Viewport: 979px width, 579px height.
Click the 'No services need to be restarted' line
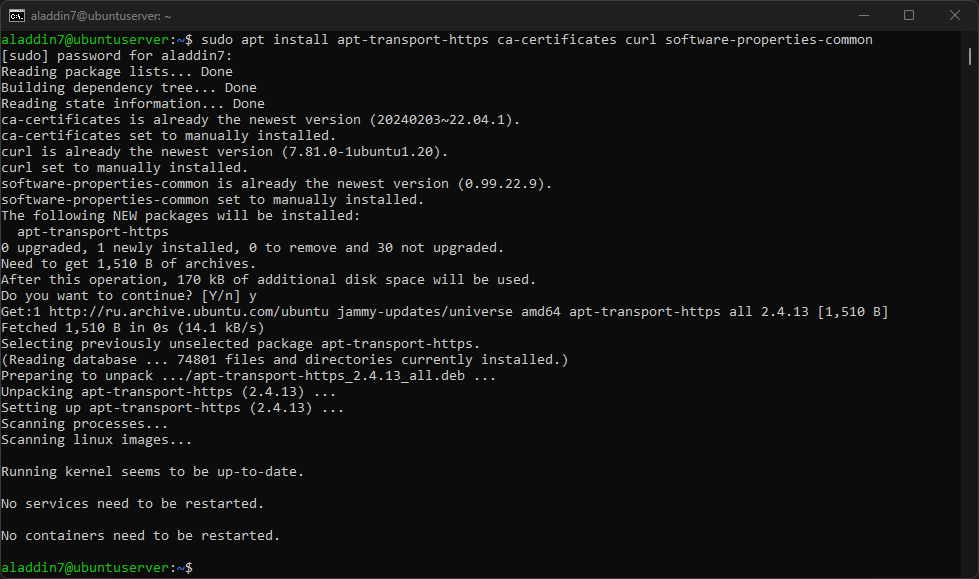coord(132,504)
